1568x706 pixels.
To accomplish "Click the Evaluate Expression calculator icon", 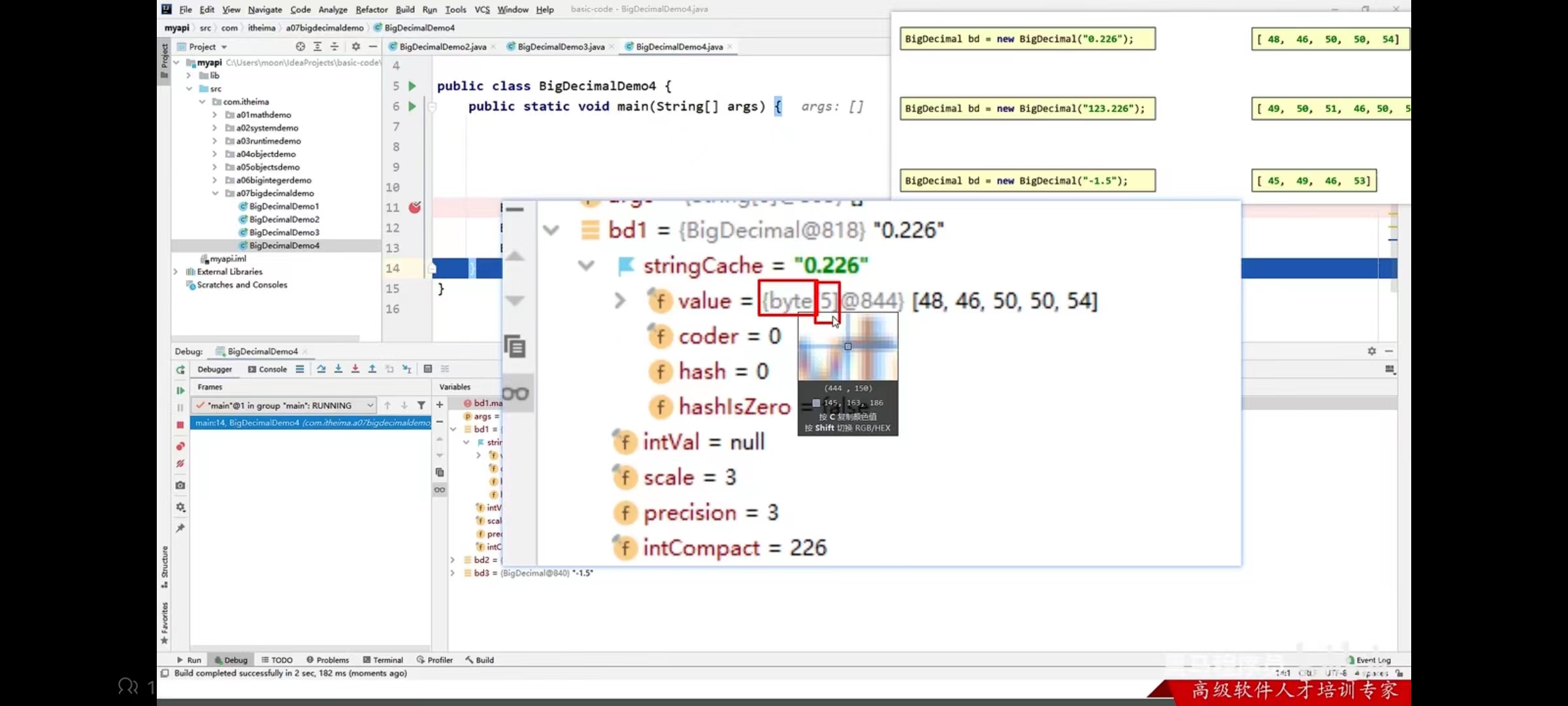I will 428,369.
